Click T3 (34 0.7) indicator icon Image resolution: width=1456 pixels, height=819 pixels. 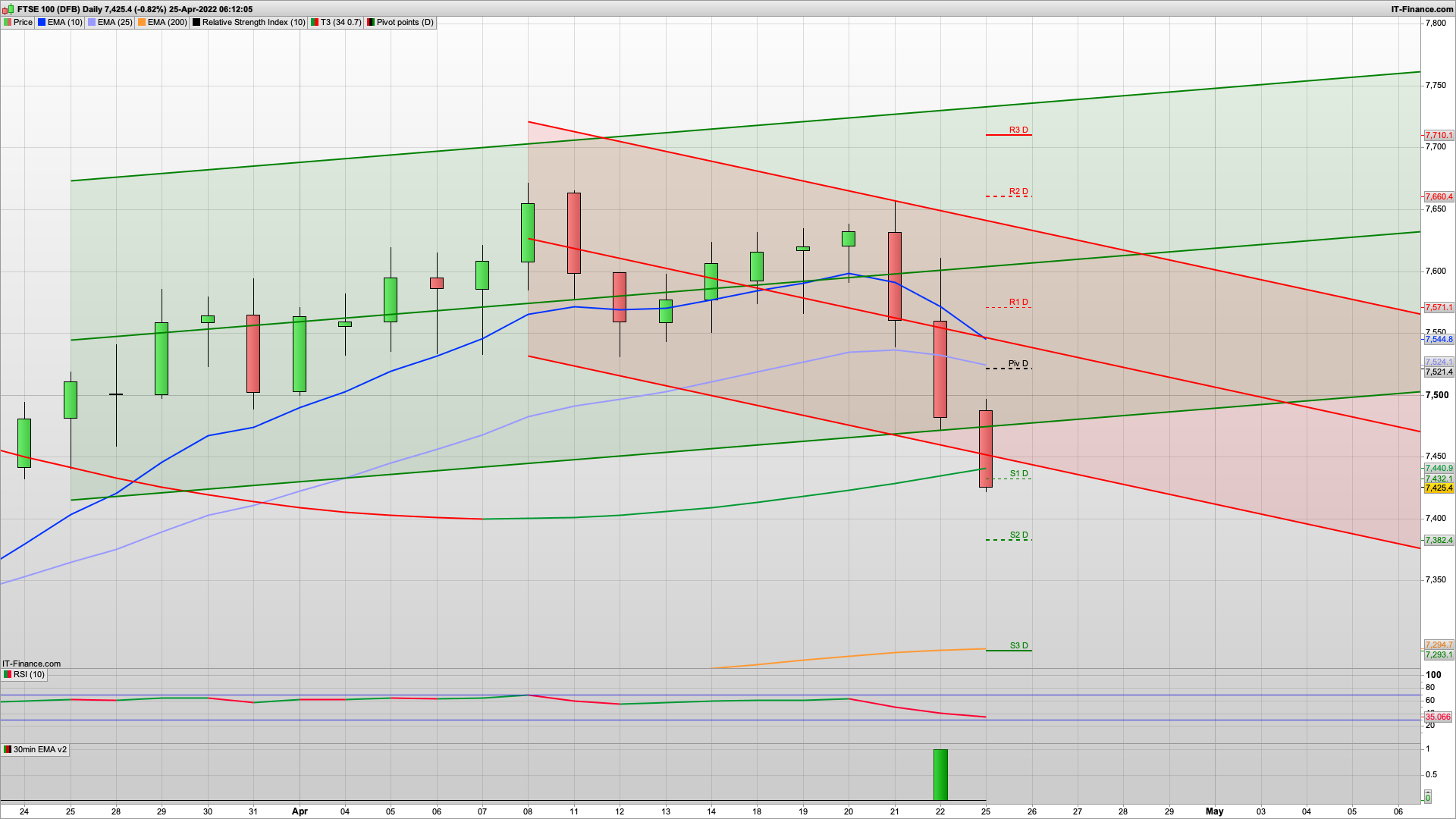point(315,23)
